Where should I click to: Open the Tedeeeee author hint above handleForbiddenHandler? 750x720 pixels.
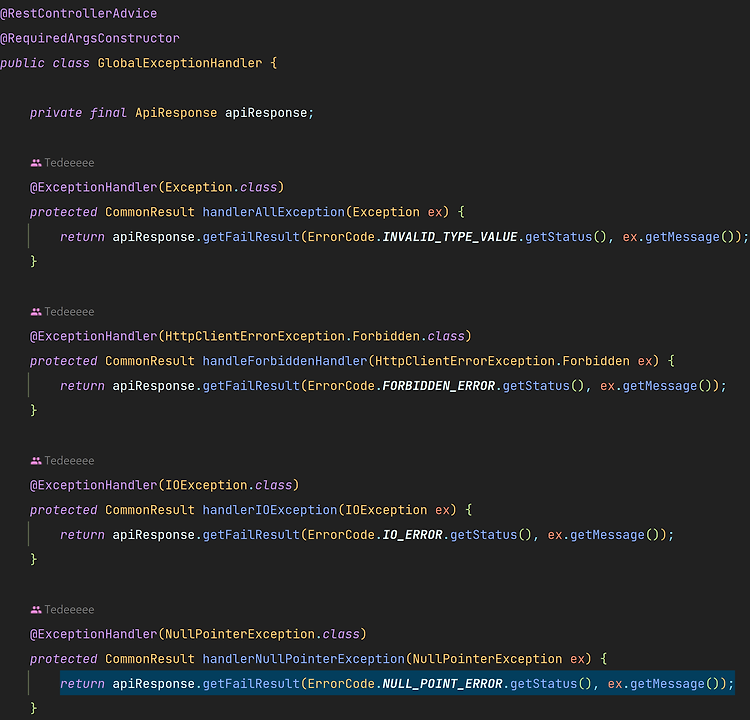(x=69, y=312)
